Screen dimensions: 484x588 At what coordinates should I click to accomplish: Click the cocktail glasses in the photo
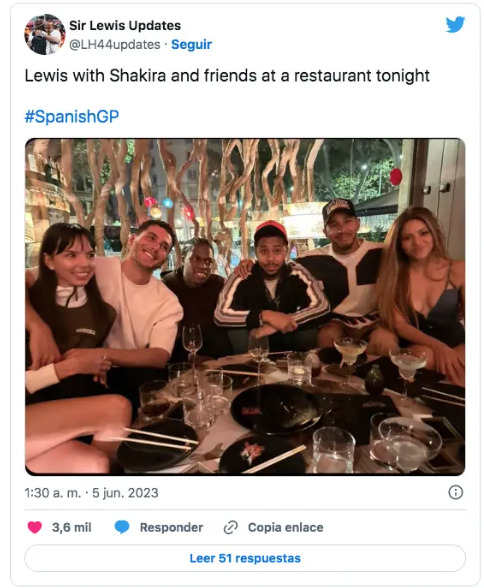[x=379, y=360]
